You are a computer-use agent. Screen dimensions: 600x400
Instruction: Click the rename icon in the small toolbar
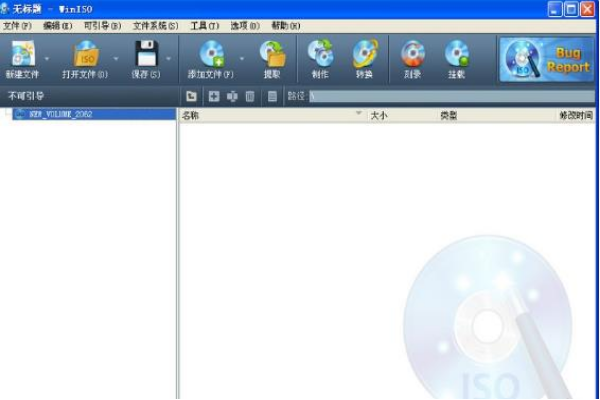[232, 96]
